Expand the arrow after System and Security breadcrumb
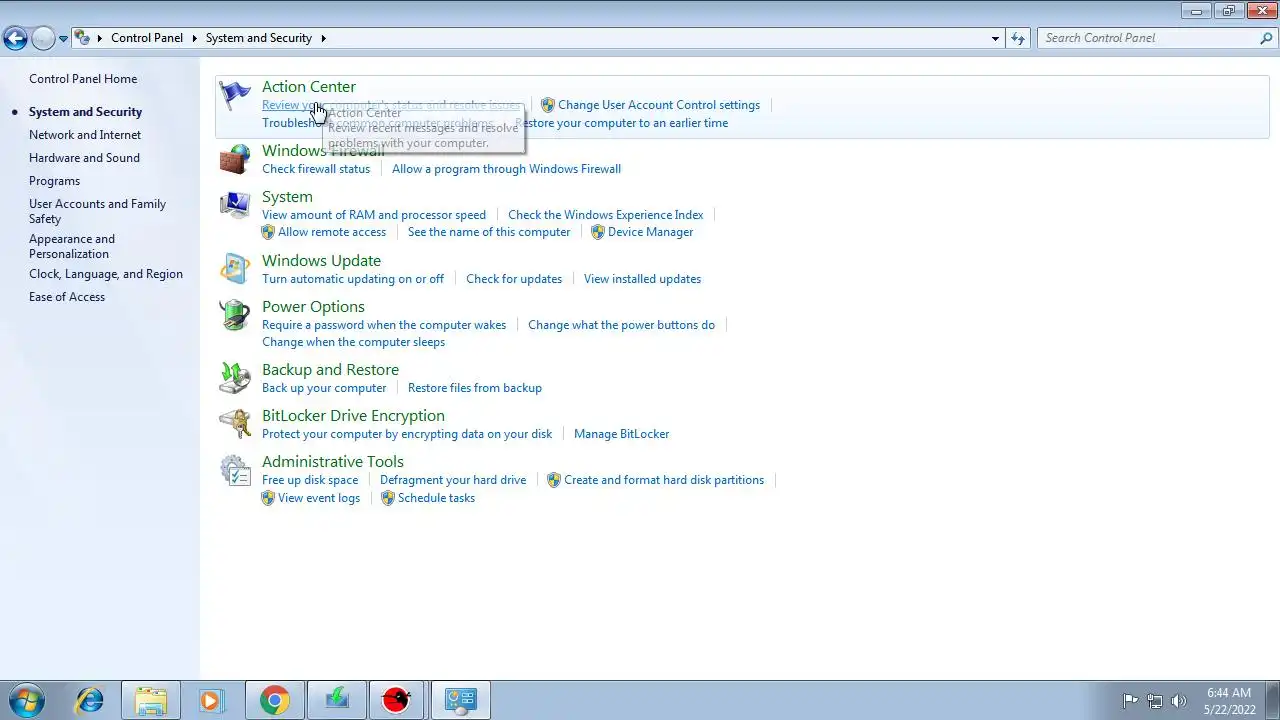This screenshot has height=720, width=1280. click(323, 38)
